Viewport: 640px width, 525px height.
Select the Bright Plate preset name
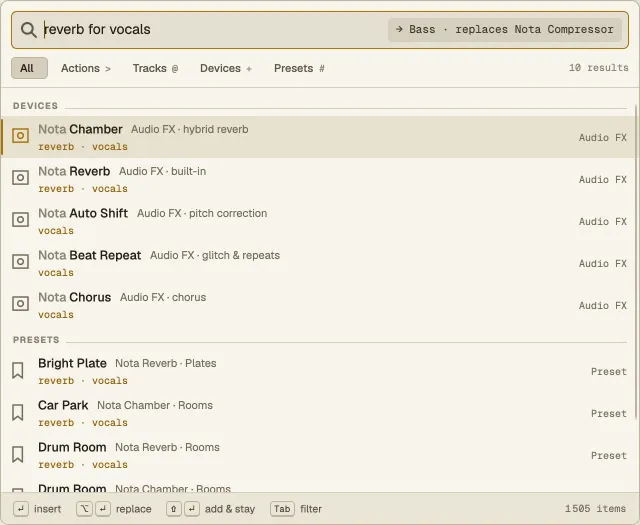click(73, 363)
